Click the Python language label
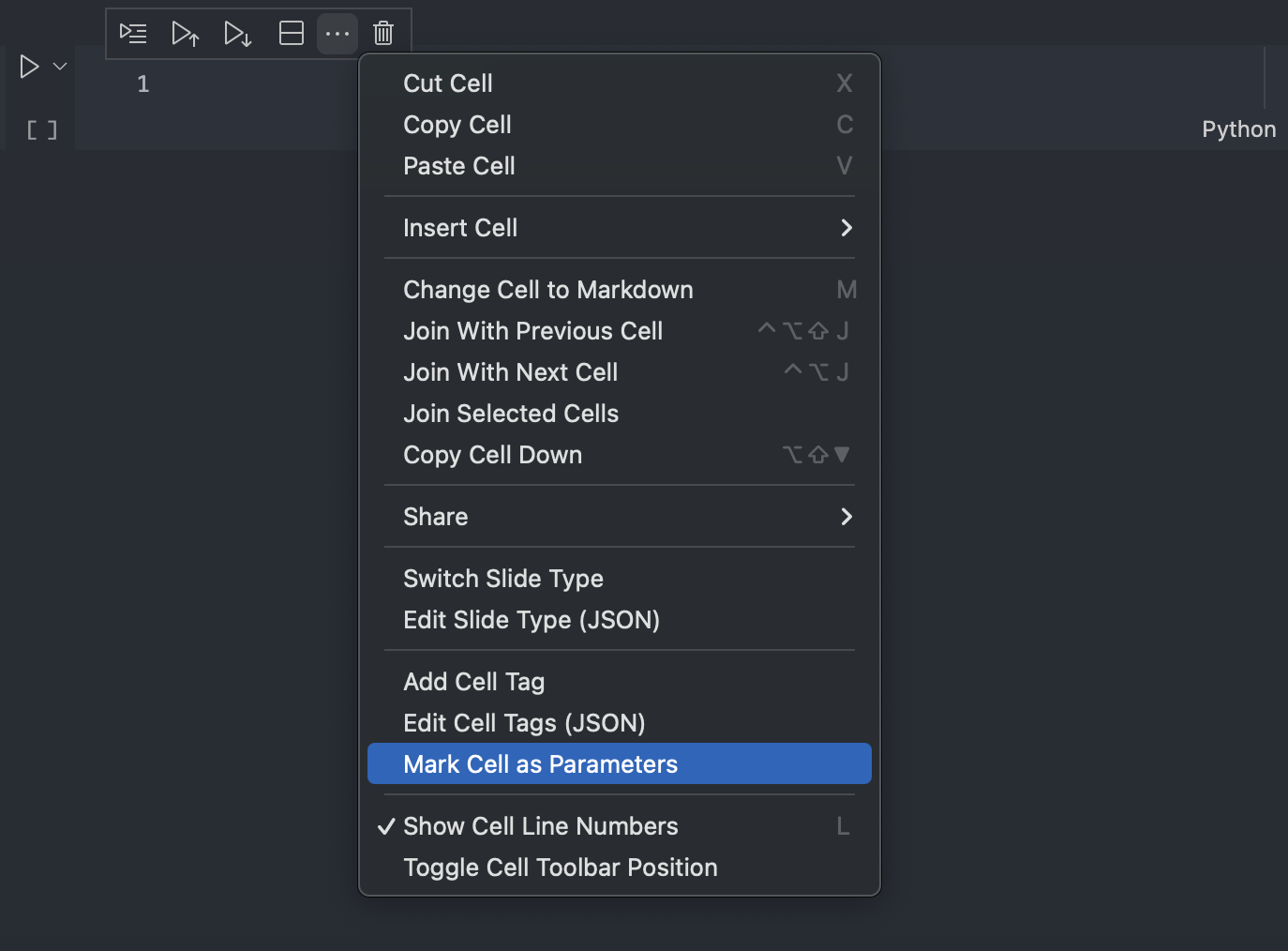This screenshot has width=1288, height=951. tap(1238, 129)
